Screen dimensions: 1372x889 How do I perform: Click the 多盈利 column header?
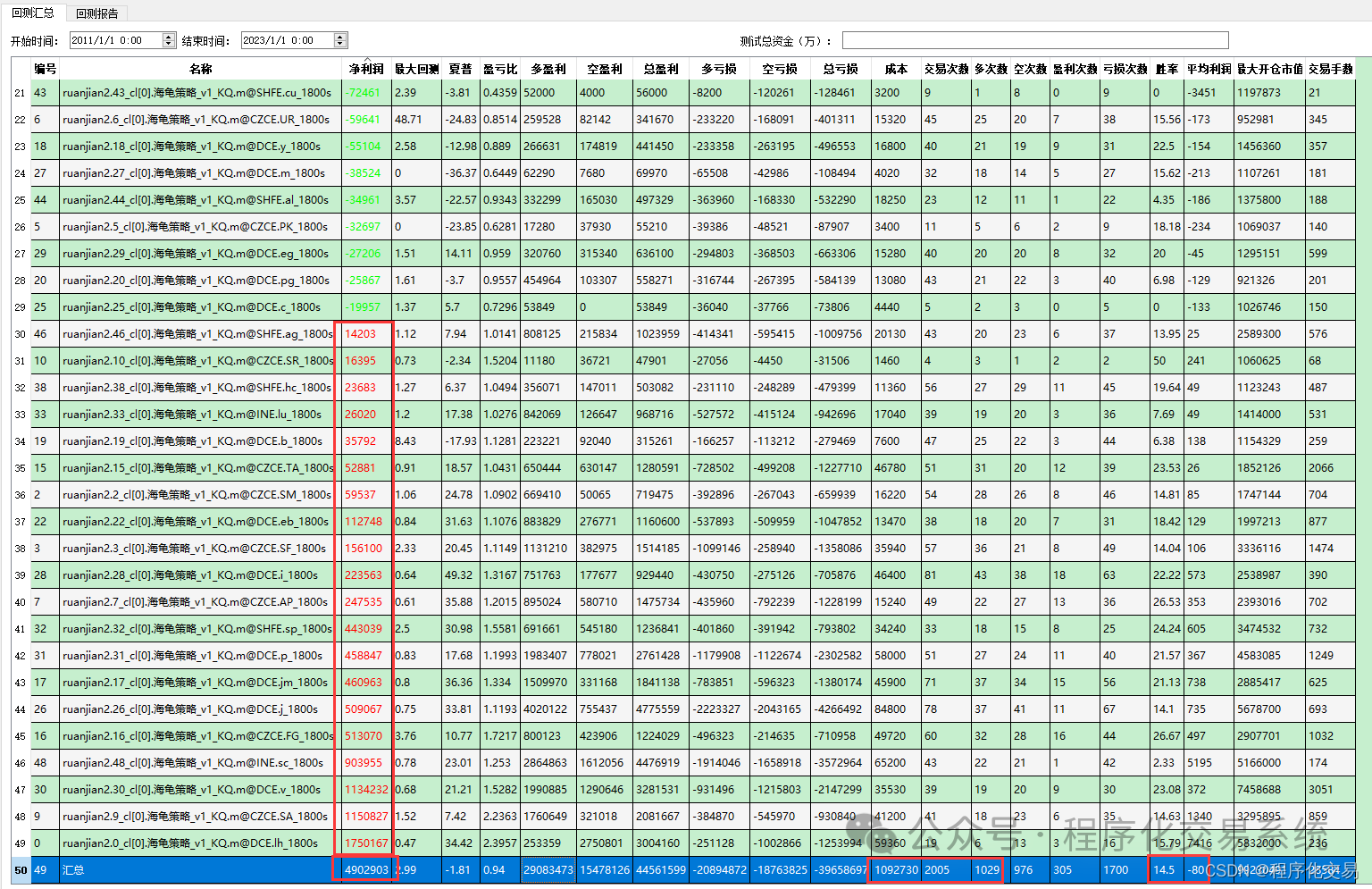coord(548,69)
